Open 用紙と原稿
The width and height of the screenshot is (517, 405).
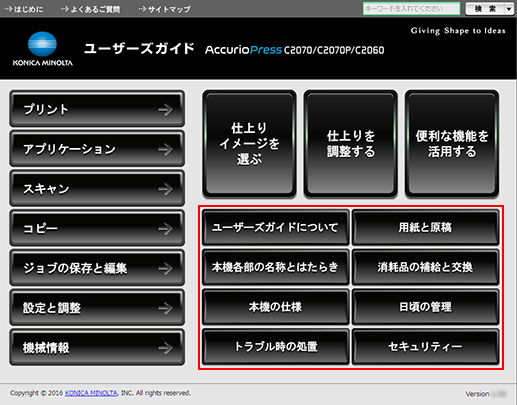[426, 227]
